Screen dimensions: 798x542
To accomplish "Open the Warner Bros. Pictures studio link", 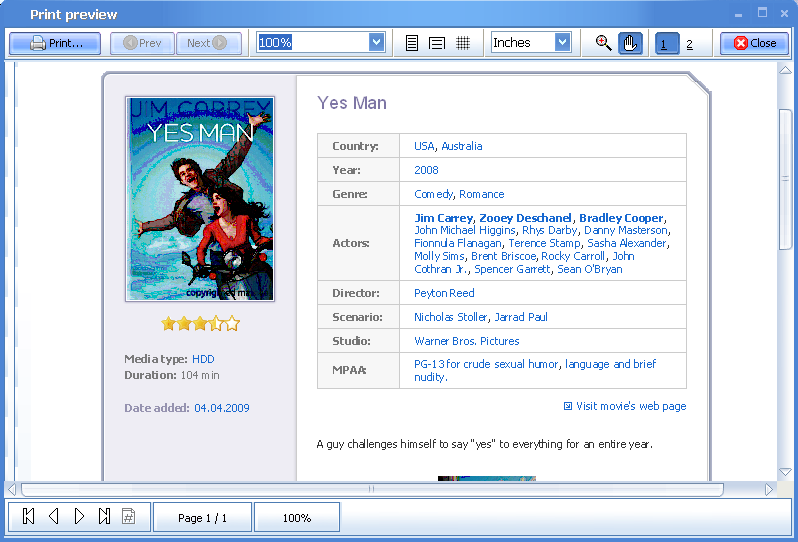I will click(x=467, y=341).
